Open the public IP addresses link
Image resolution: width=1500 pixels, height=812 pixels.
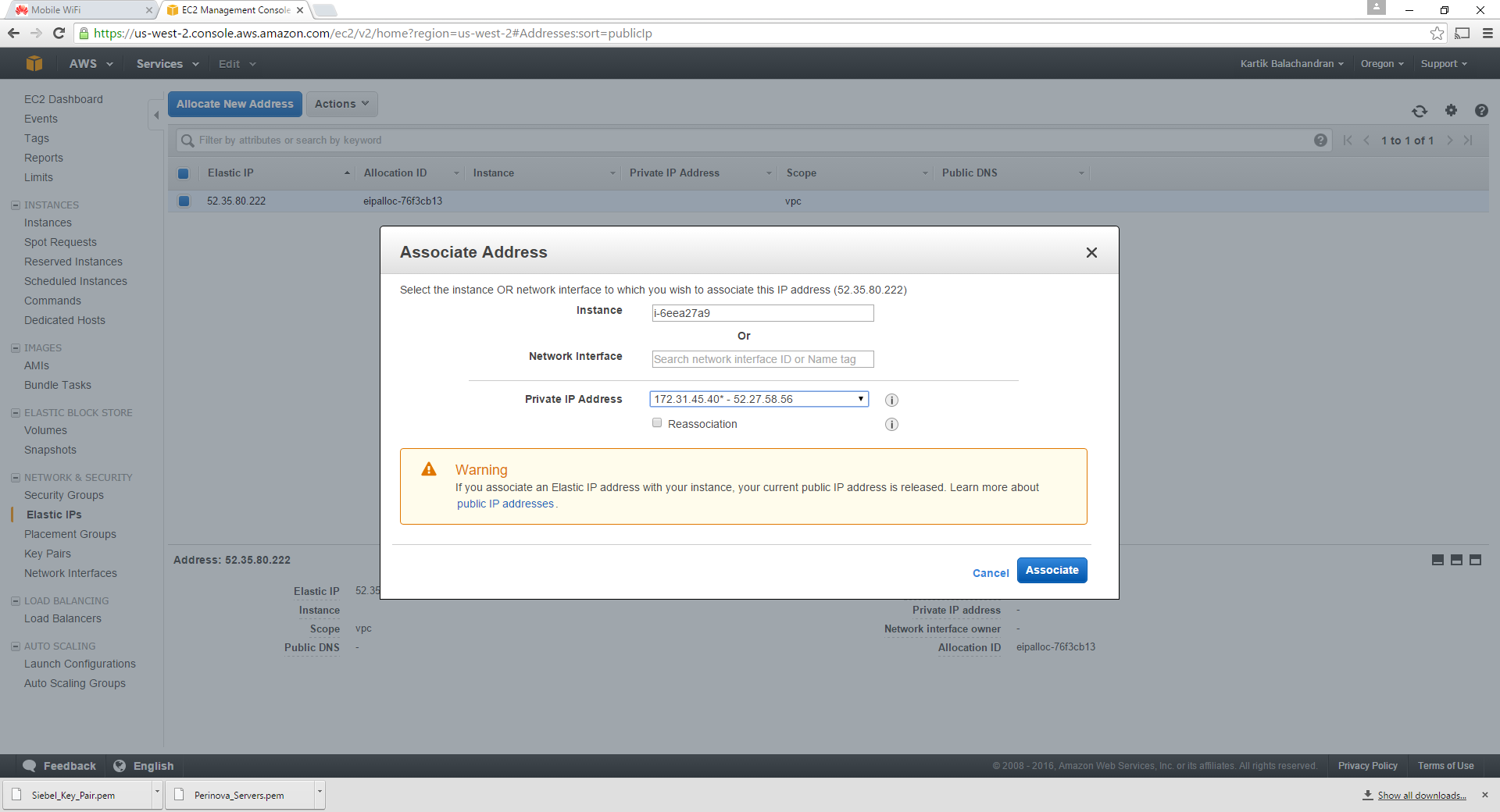click(505, 504)
